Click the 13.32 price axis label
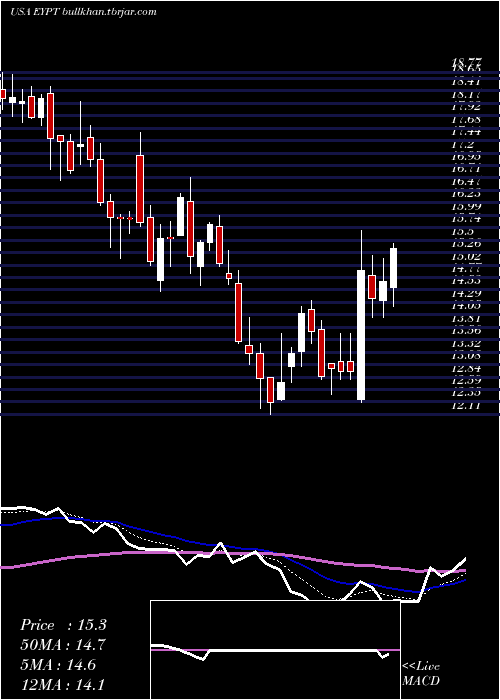 pos(466,344)
